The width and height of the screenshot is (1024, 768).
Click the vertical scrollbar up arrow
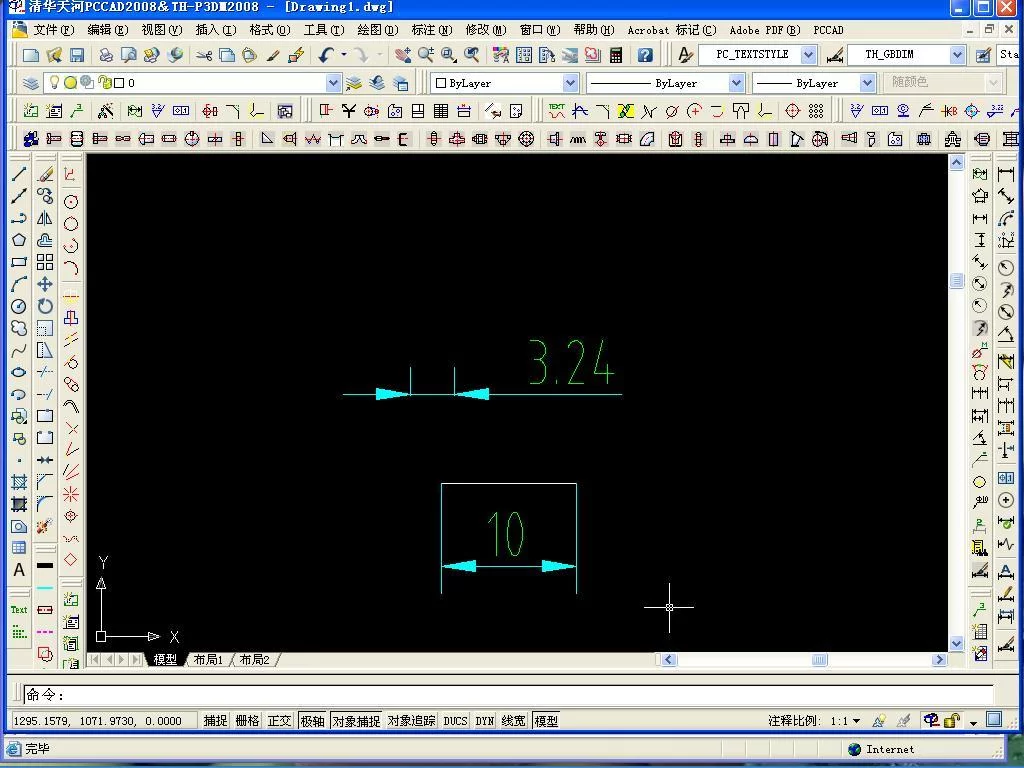click(x=957, y=163)
